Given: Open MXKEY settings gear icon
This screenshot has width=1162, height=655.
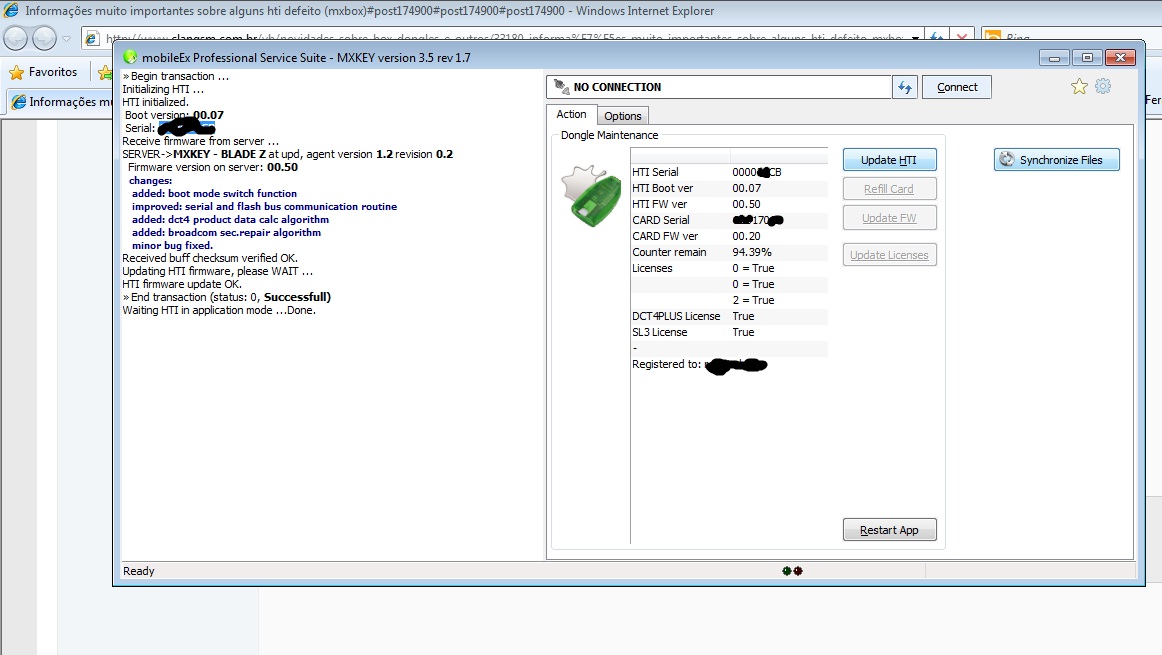Looking at the screenshot, I should [1103, 87].
